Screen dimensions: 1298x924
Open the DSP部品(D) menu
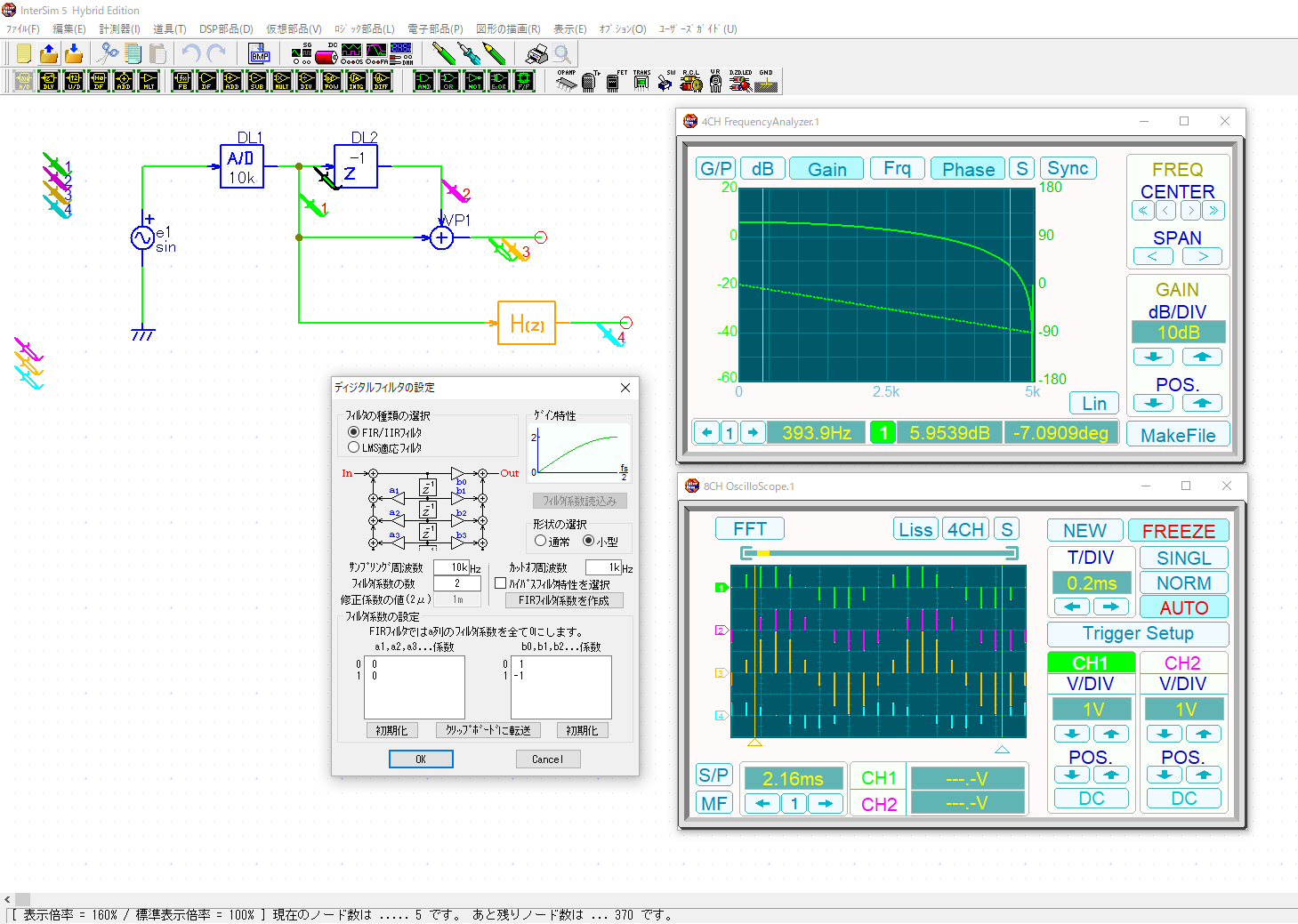click(226, 28)
